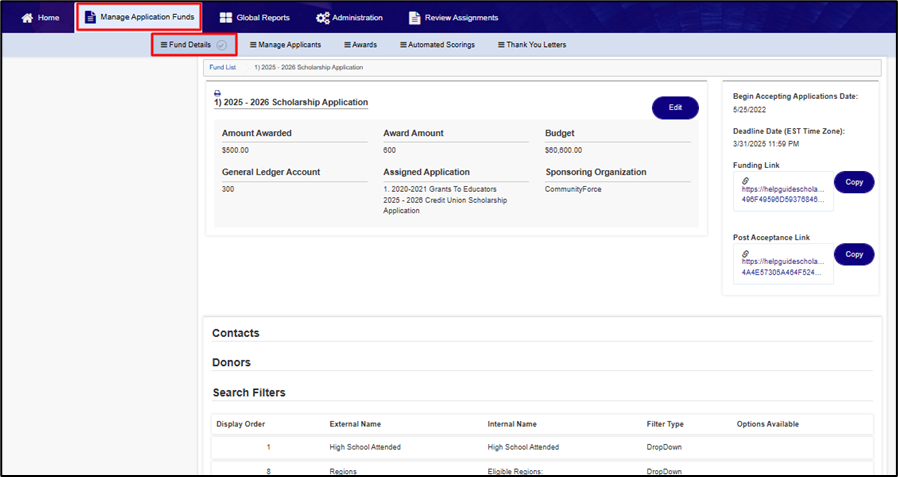This screenshot has width=898, height=477.
Task: Click the Review Assignments page icon
Action: click(414, 18)
